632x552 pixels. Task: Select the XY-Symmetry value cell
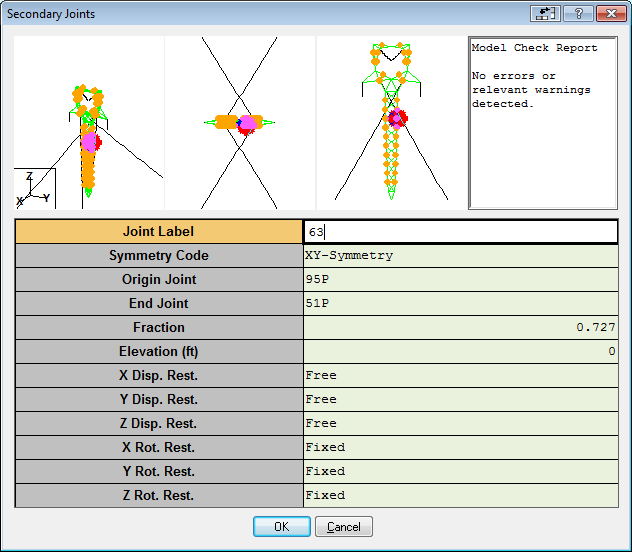(x=461, y=255)
